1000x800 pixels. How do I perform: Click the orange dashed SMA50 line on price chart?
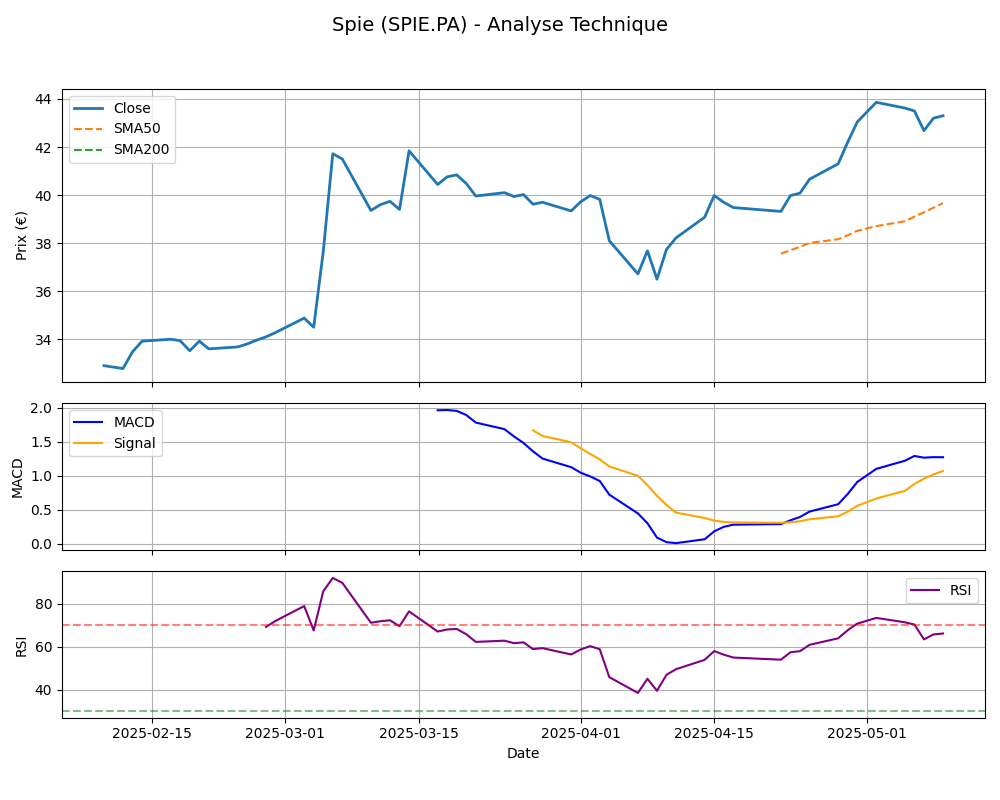pos(862,229)
